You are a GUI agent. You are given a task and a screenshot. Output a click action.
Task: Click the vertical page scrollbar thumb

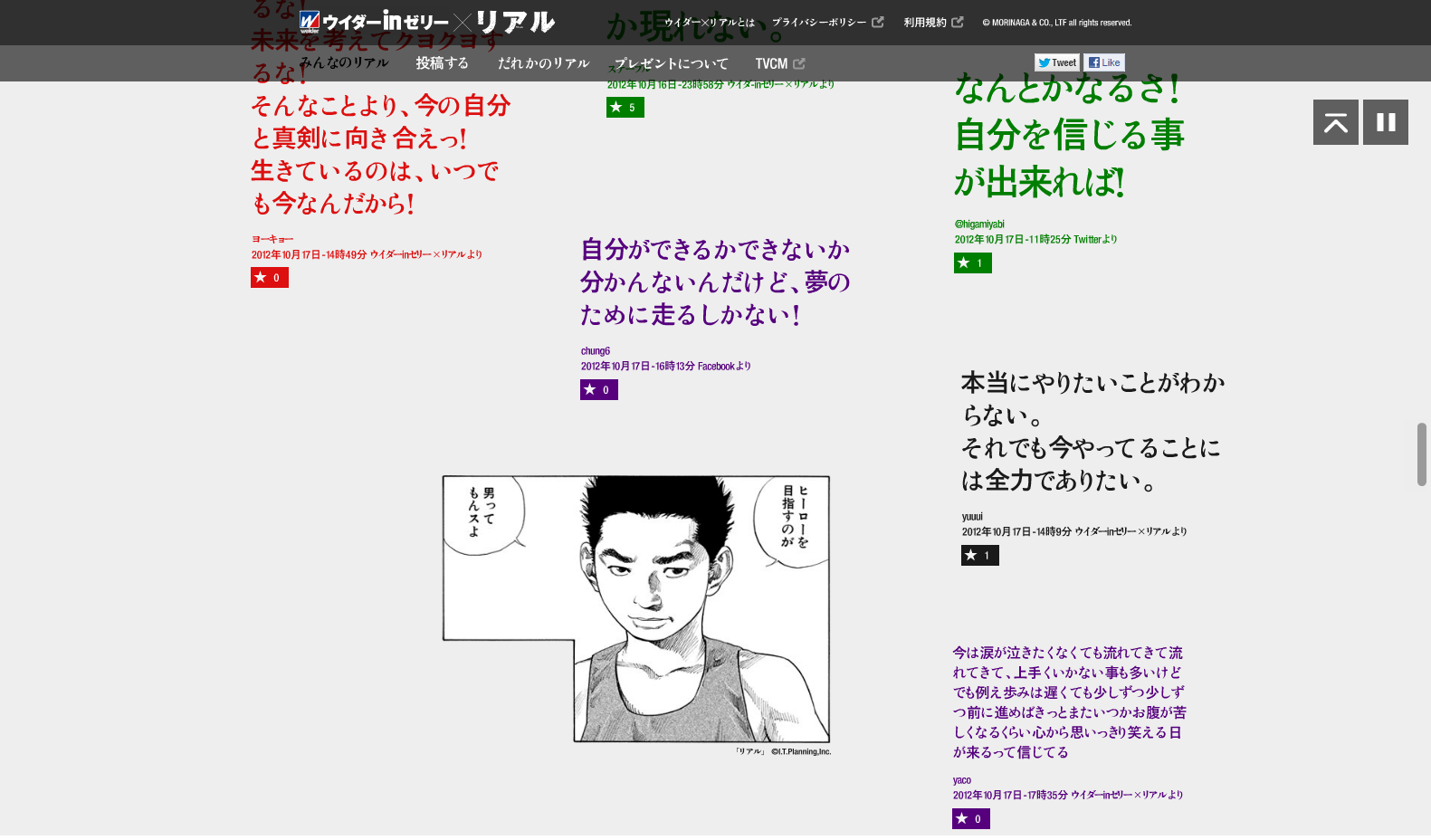[x=1421, y=453]
